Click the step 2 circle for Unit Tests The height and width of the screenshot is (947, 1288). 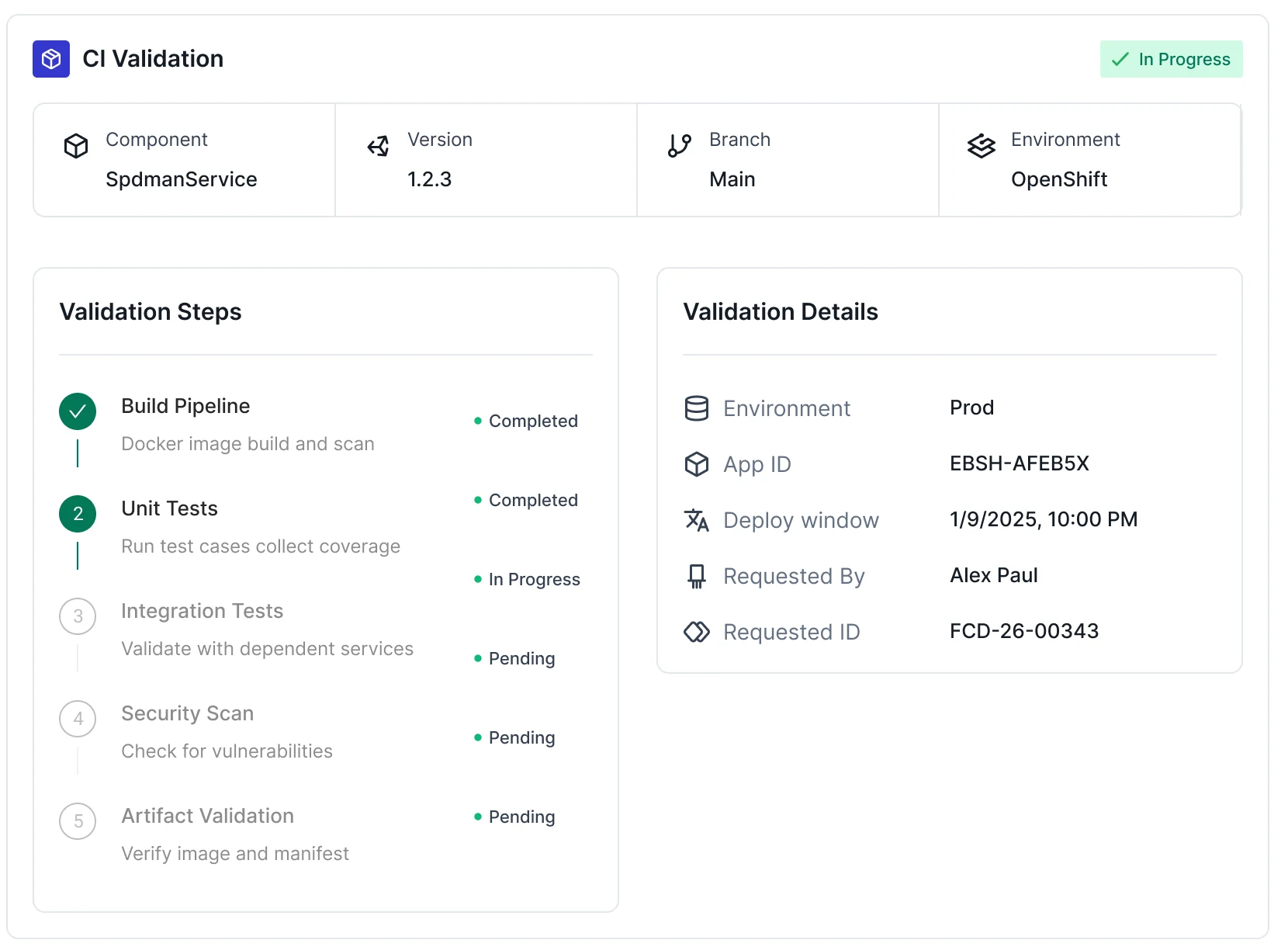(x=78, y=514)
